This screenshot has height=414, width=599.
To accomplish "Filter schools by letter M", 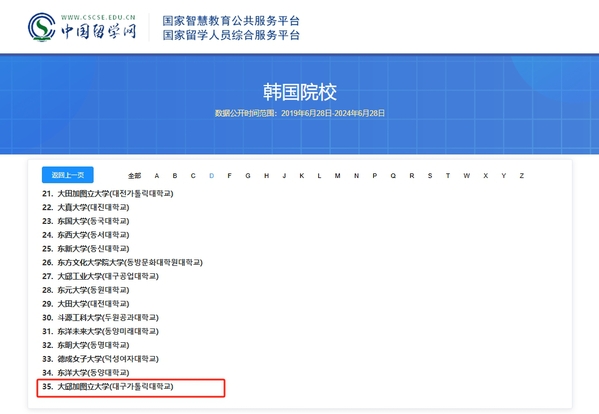I will tap(337, 176).
